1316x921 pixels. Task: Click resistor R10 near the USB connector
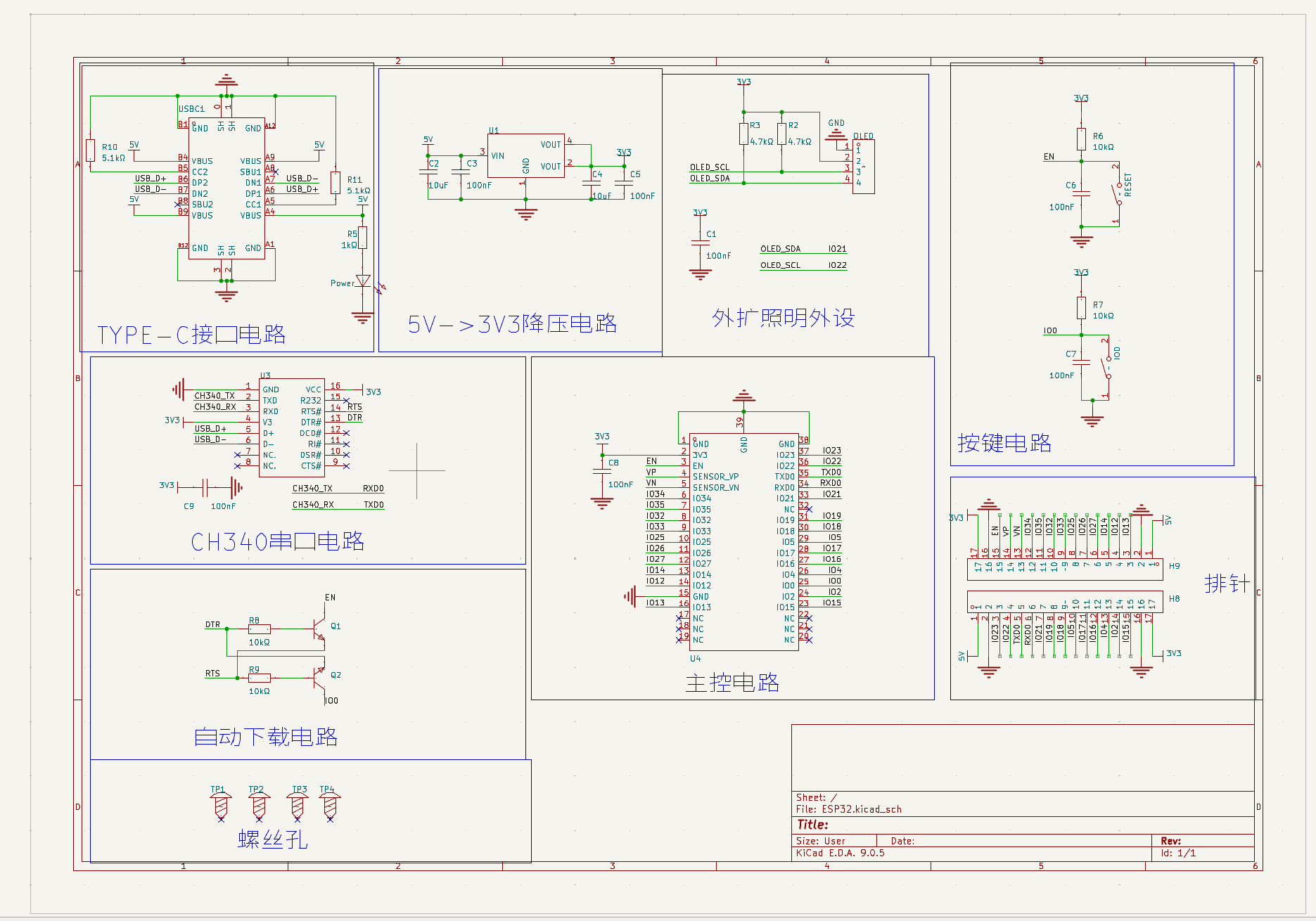click(x=90, y=150)
